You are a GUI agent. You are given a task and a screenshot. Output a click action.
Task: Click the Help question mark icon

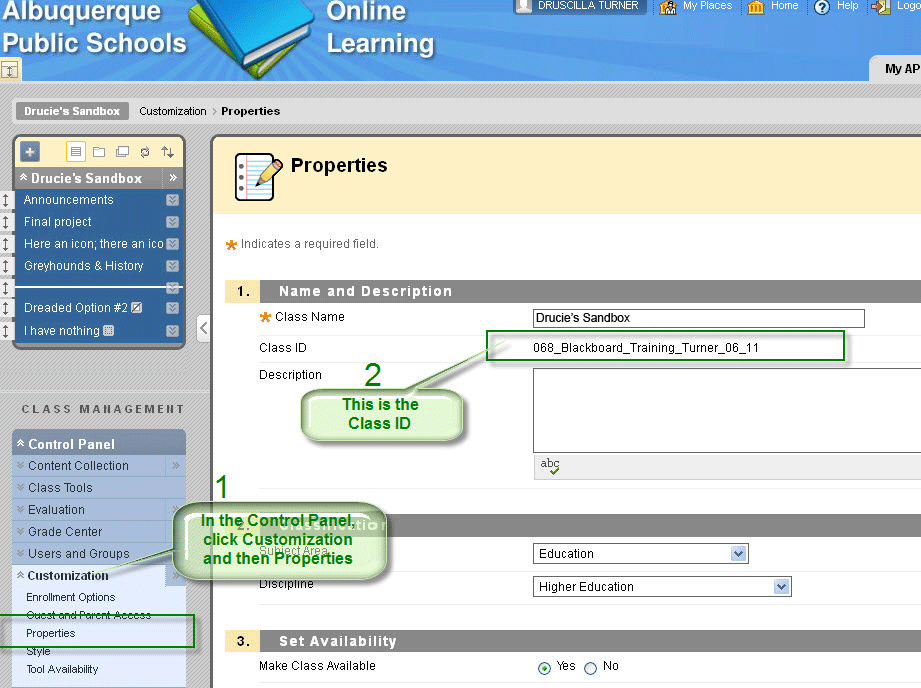point(822,6)
